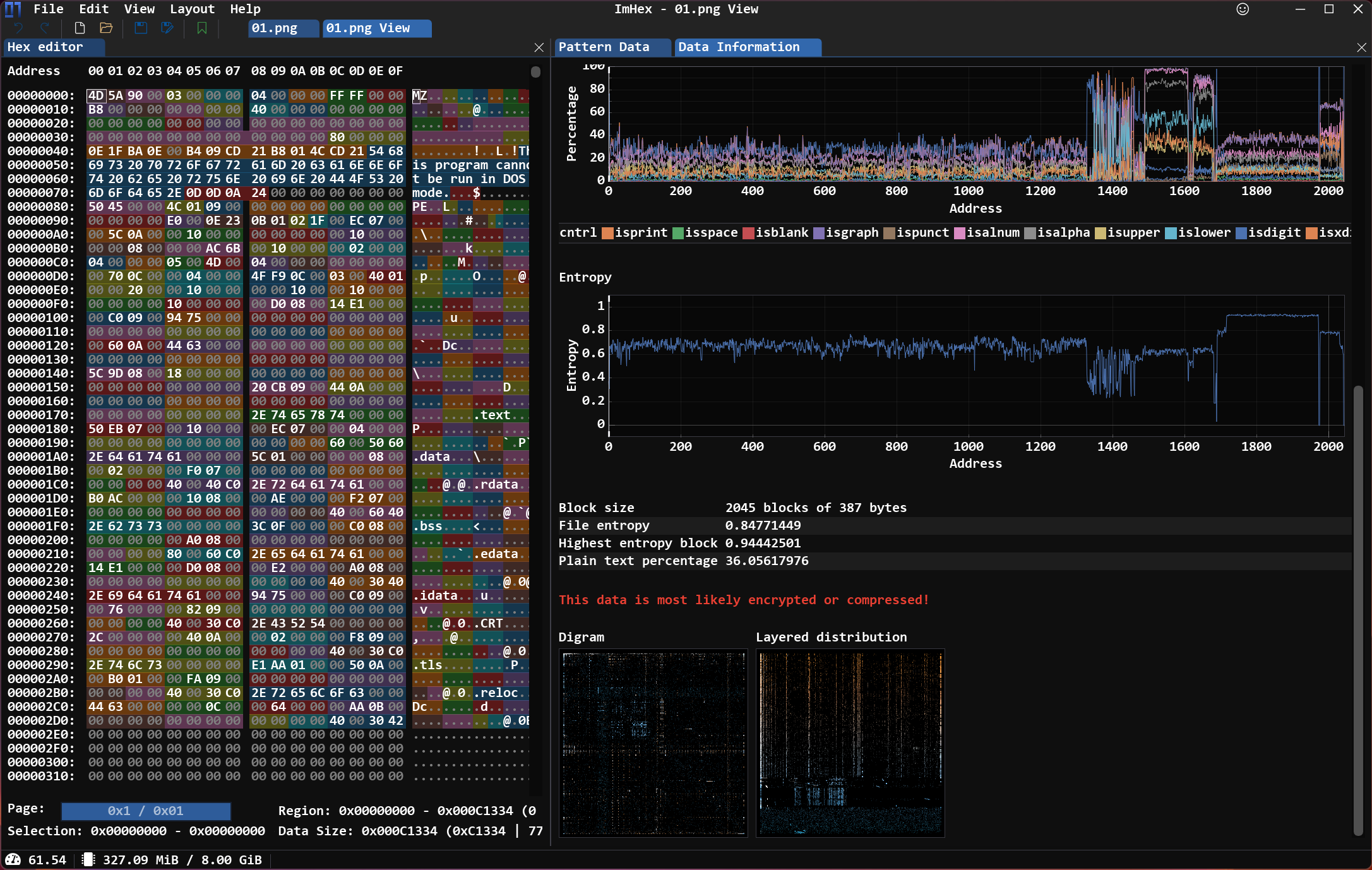Click the isalnum color swatch in the legend
Image resolution: width=1372 pixels, height=870 pixels.
(x=960, y=233)
